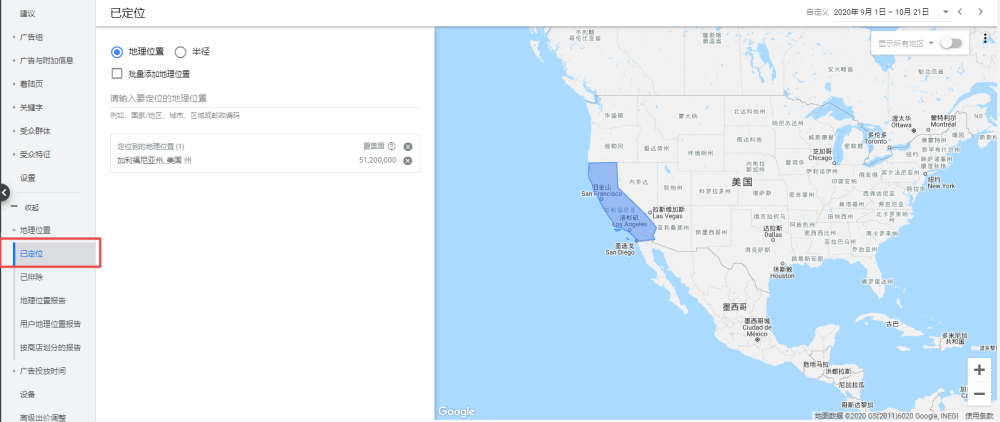Select the 半径 radio button
Image resolution: width=1000 pixels, height=422 pixels.
click(x=180, y=51)
